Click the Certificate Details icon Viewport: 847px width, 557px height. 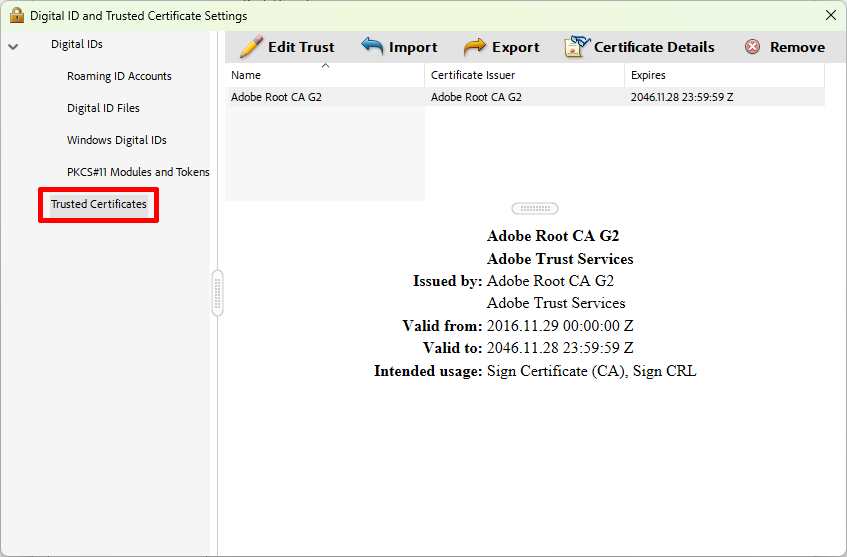coord(577,47)
